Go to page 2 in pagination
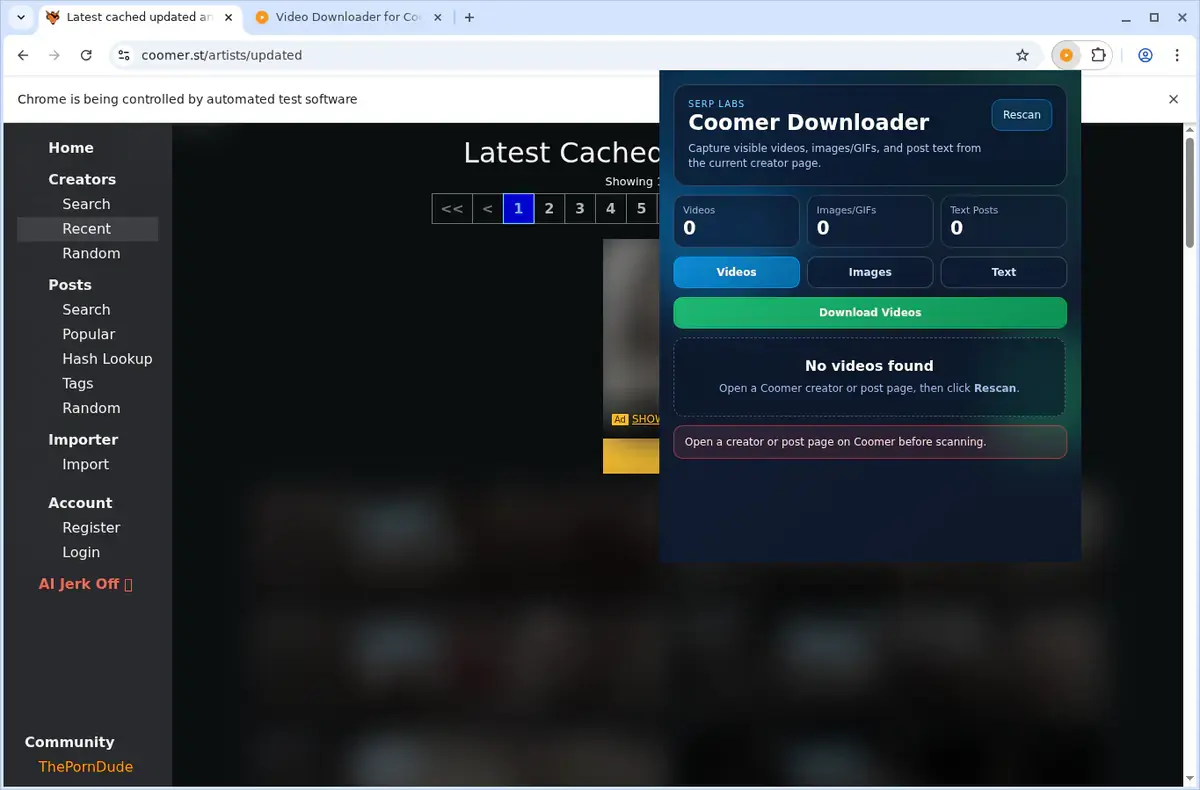Viewport: 1200px width, 790px height. click(549, 209)
